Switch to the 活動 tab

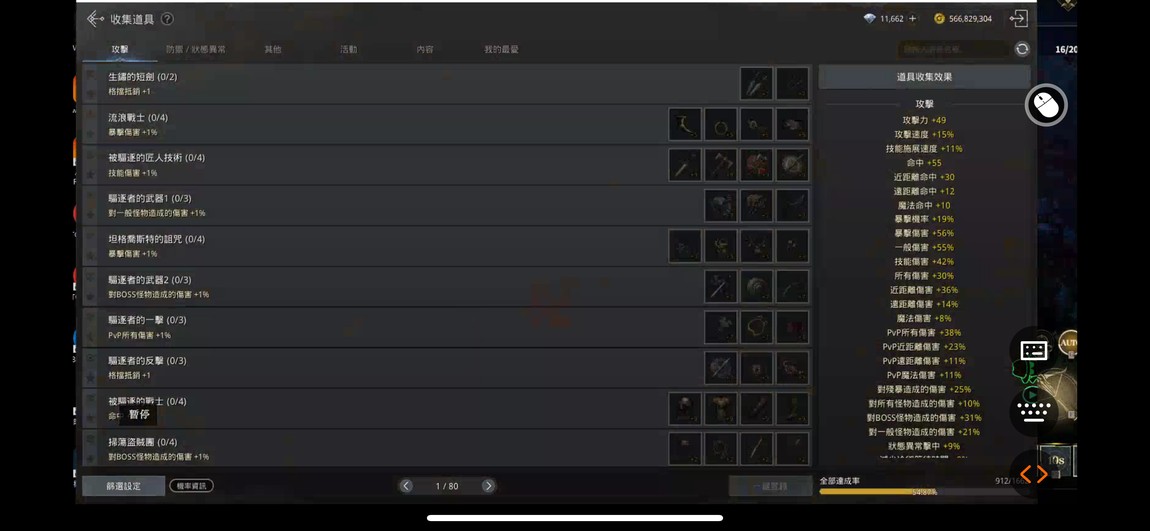coord(348,50)
